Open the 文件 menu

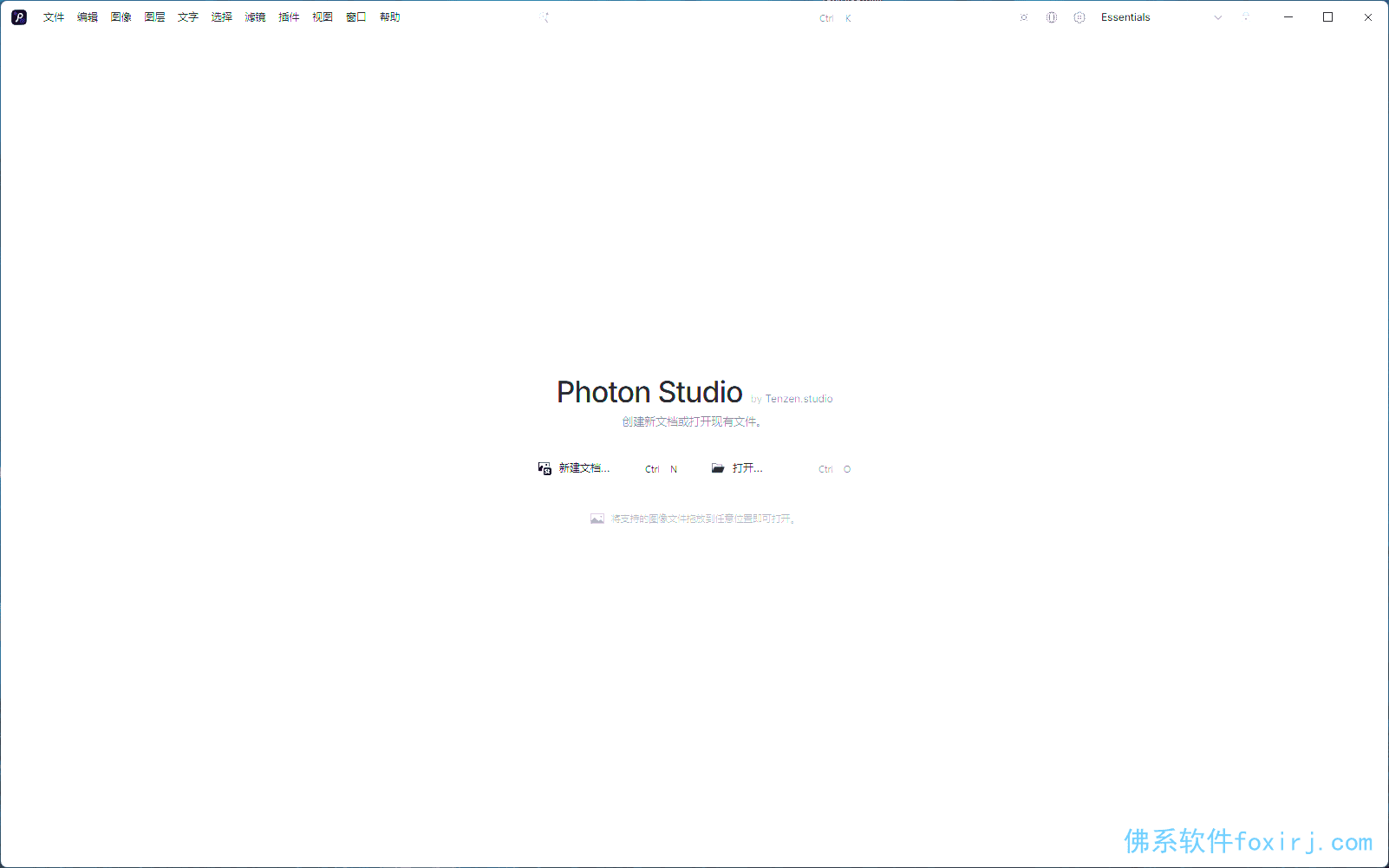pos(54,17)
